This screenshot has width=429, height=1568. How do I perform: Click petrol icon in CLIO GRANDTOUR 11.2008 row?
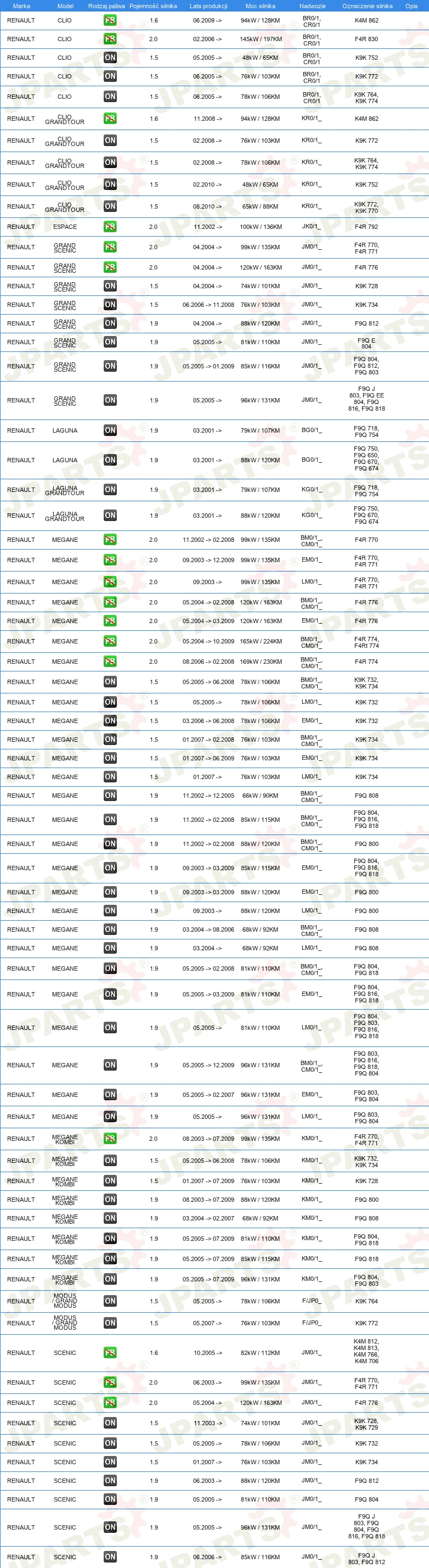click(x=110, y=119)
